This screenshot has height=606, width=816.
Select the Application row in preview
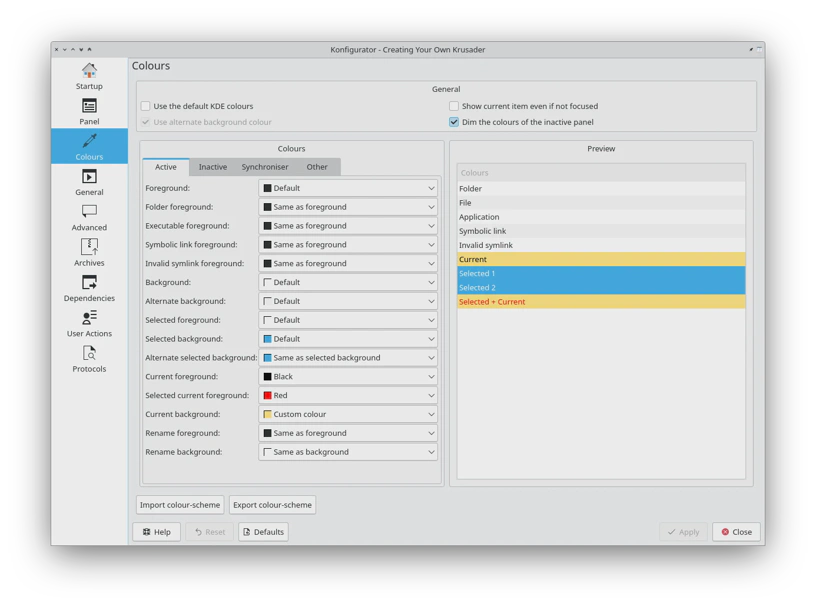tap(601, 217)
